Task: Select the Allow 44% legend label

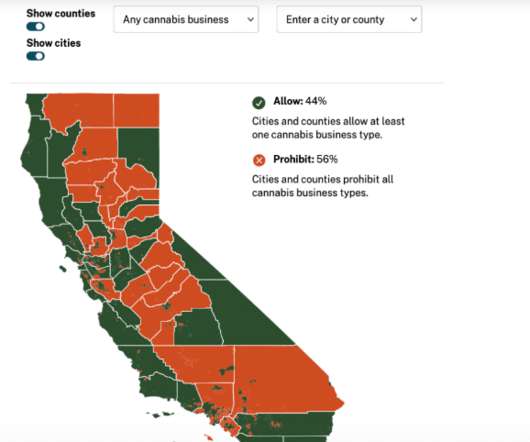Action: coord(300,101)
